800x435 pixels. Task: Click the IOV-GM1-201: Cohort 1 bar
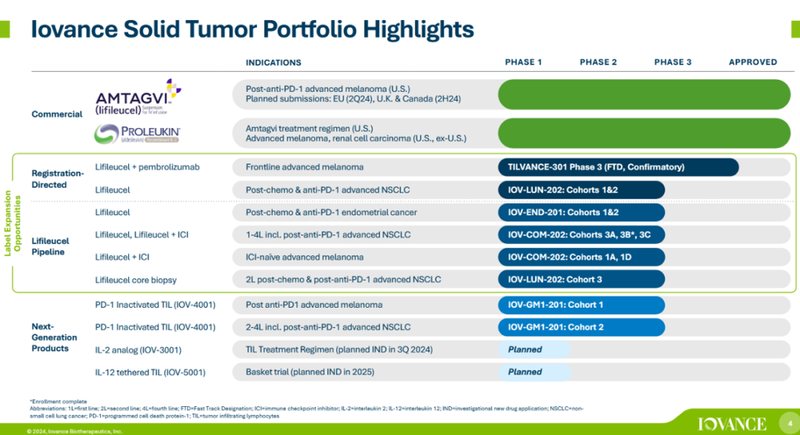point(581,304)
